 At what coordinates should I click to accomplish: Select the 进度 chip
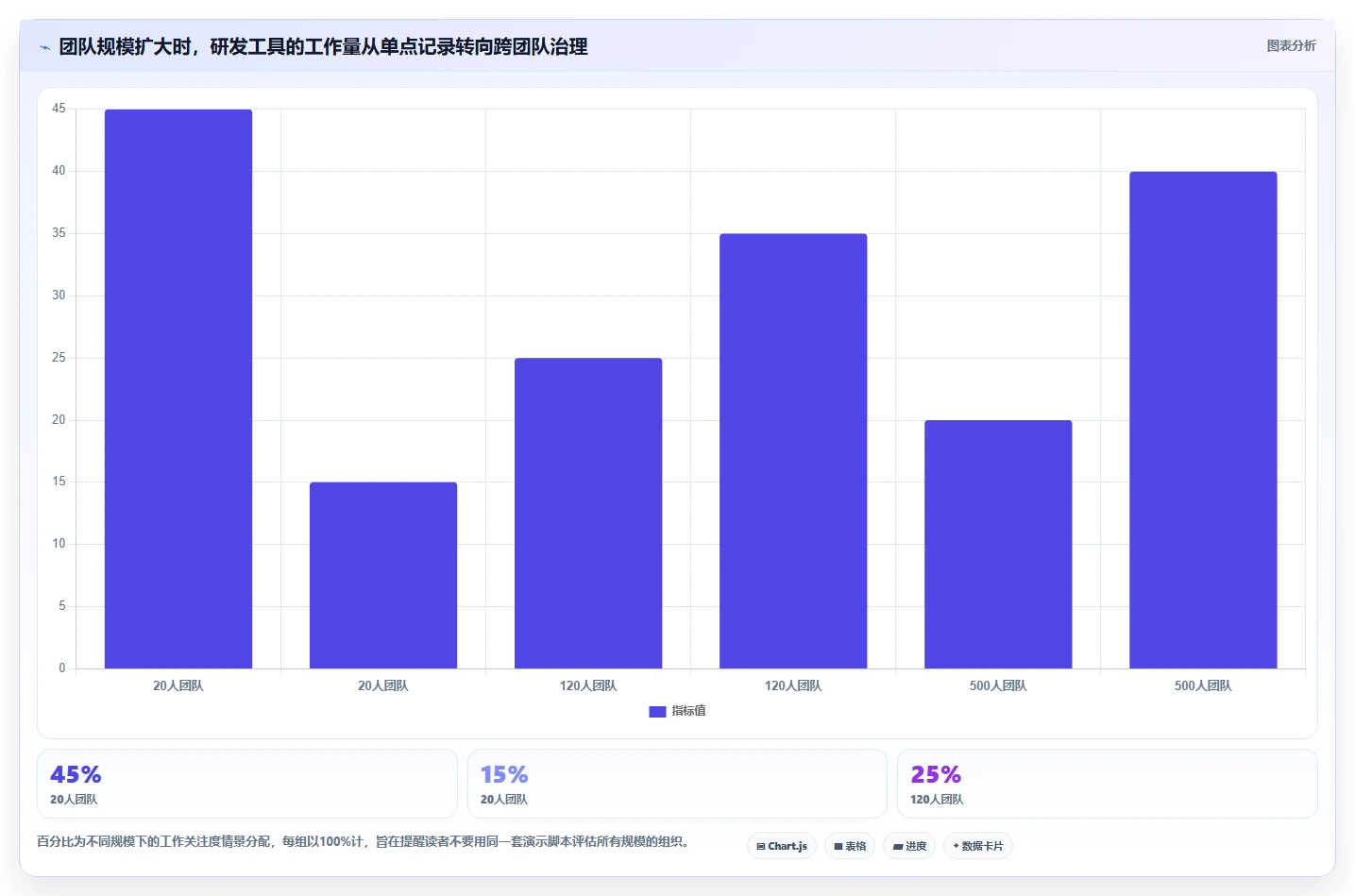[x=909, y=846]
